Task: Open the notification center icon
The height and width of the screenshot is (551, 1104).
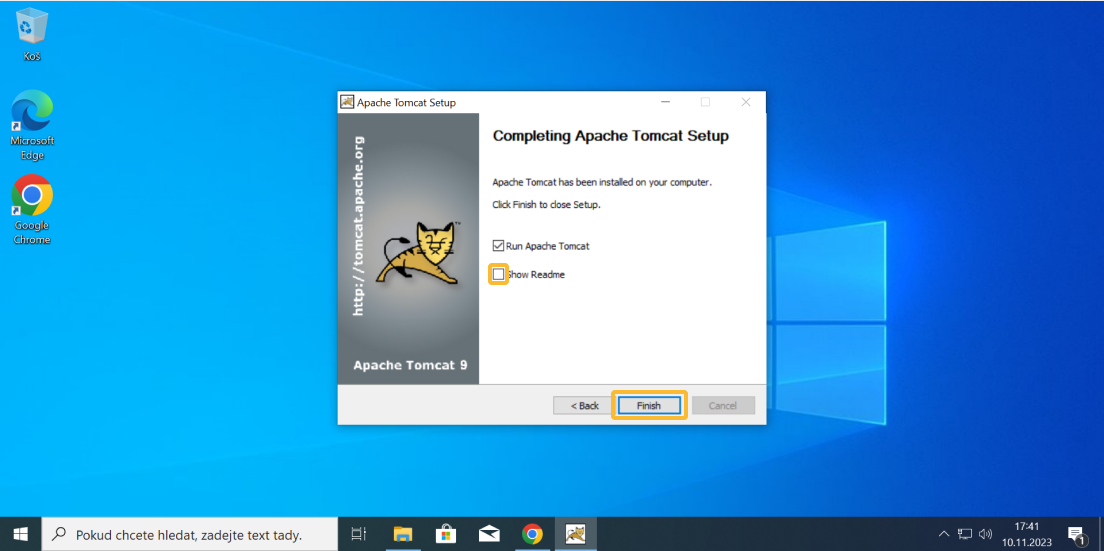Action: [1076, 534]
